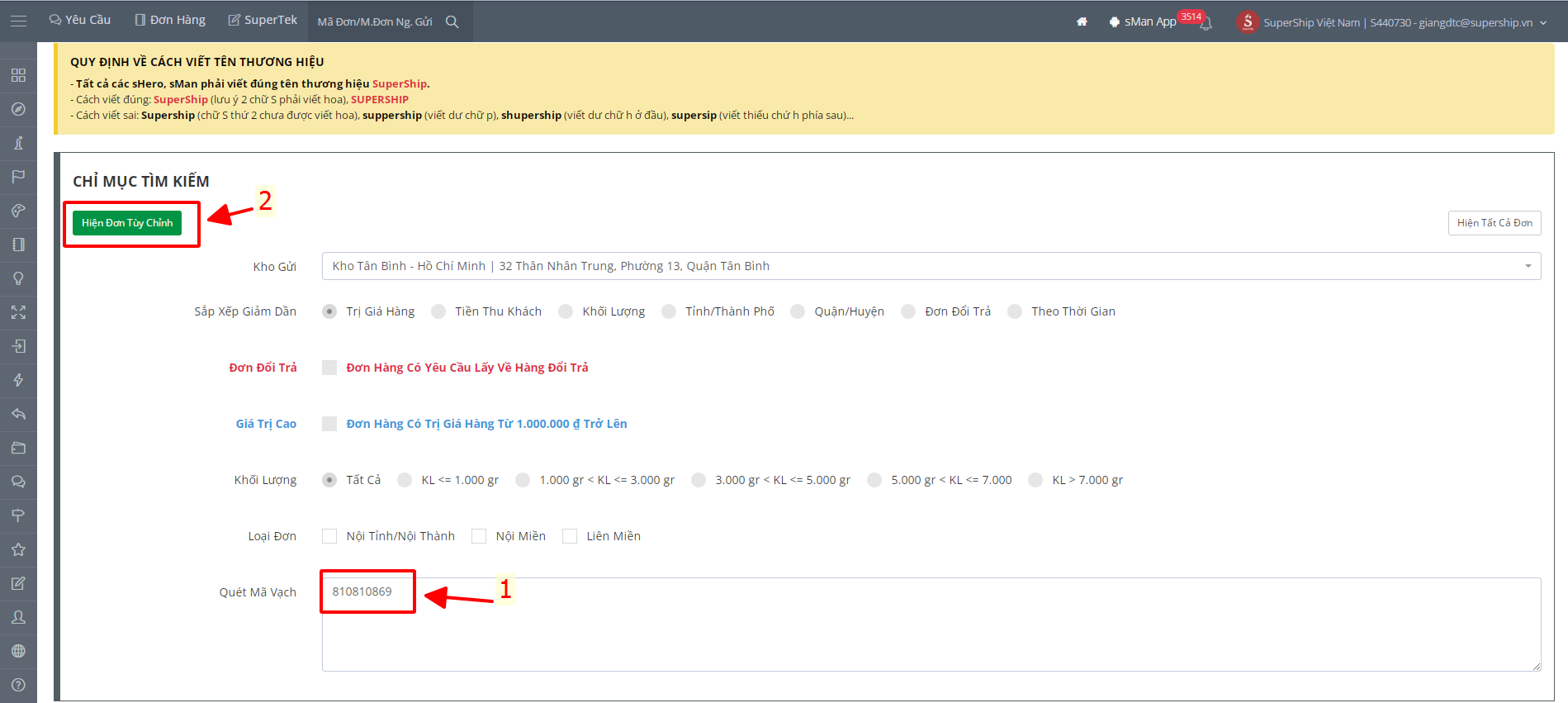Go to home via house icon
This screenshot has width=1568, height=703.
(x=1082, y=21)
